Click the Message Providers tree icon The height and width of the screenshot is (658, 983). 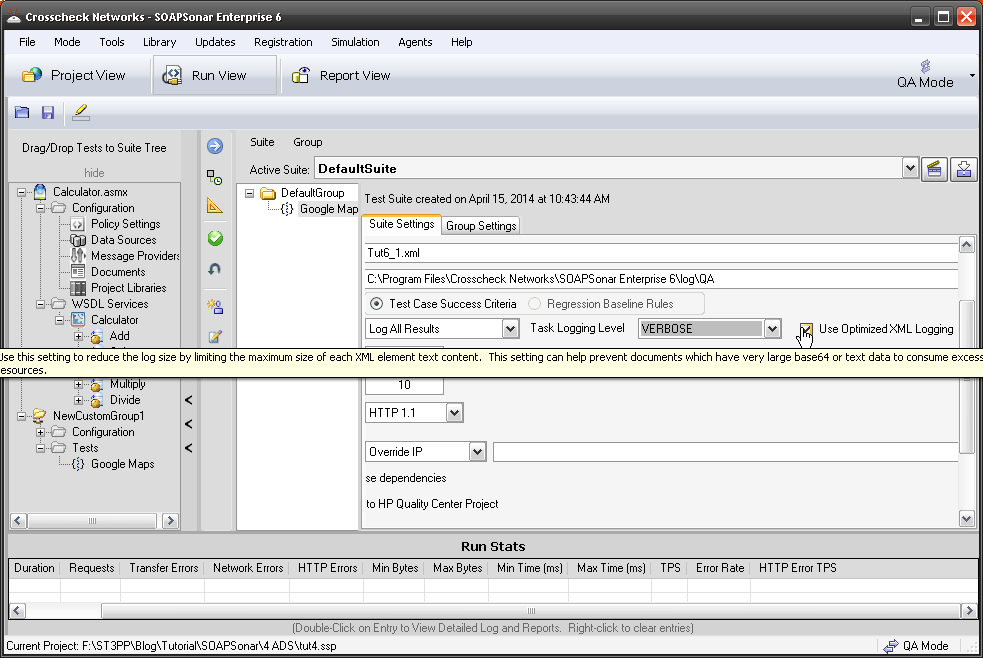coord(78,256)
